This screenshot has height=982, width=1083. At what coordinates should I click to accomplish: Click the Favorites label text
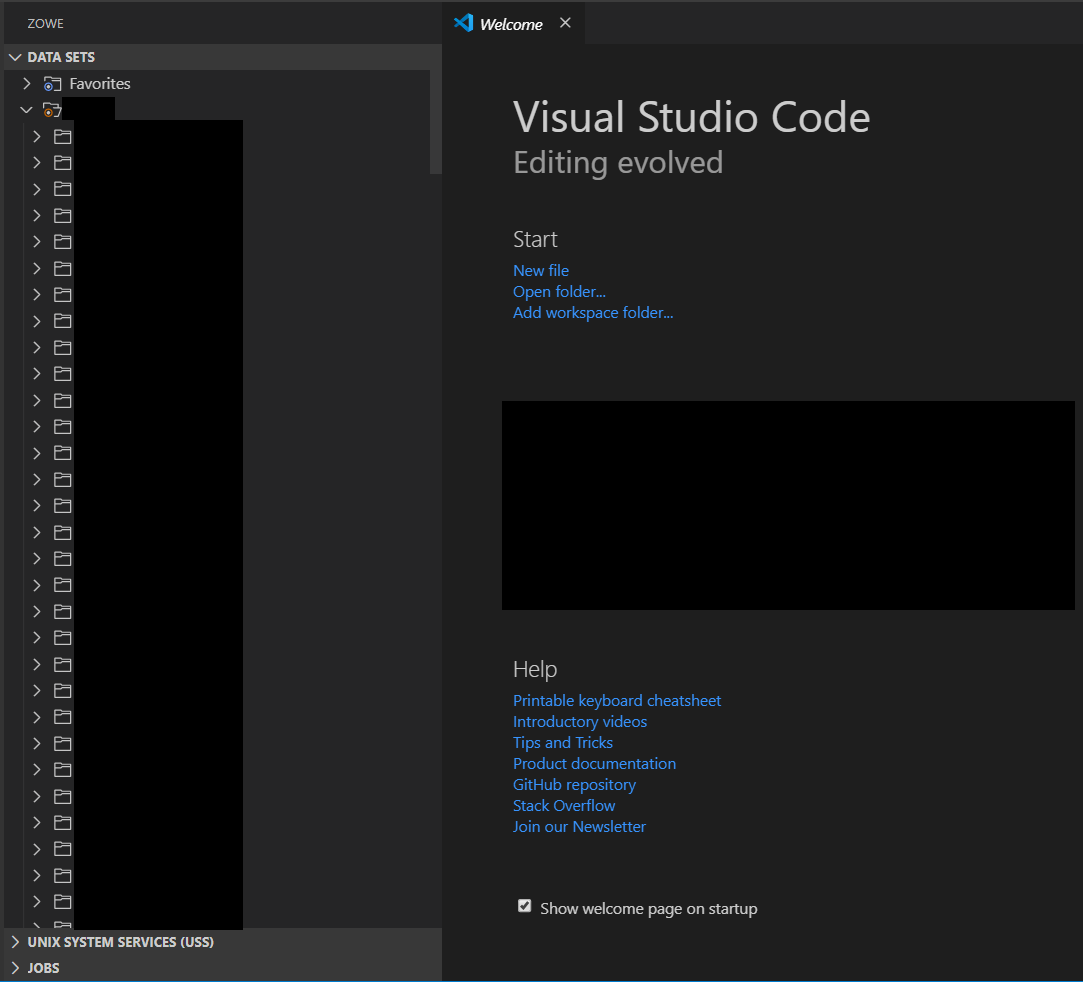pos(100,84)
